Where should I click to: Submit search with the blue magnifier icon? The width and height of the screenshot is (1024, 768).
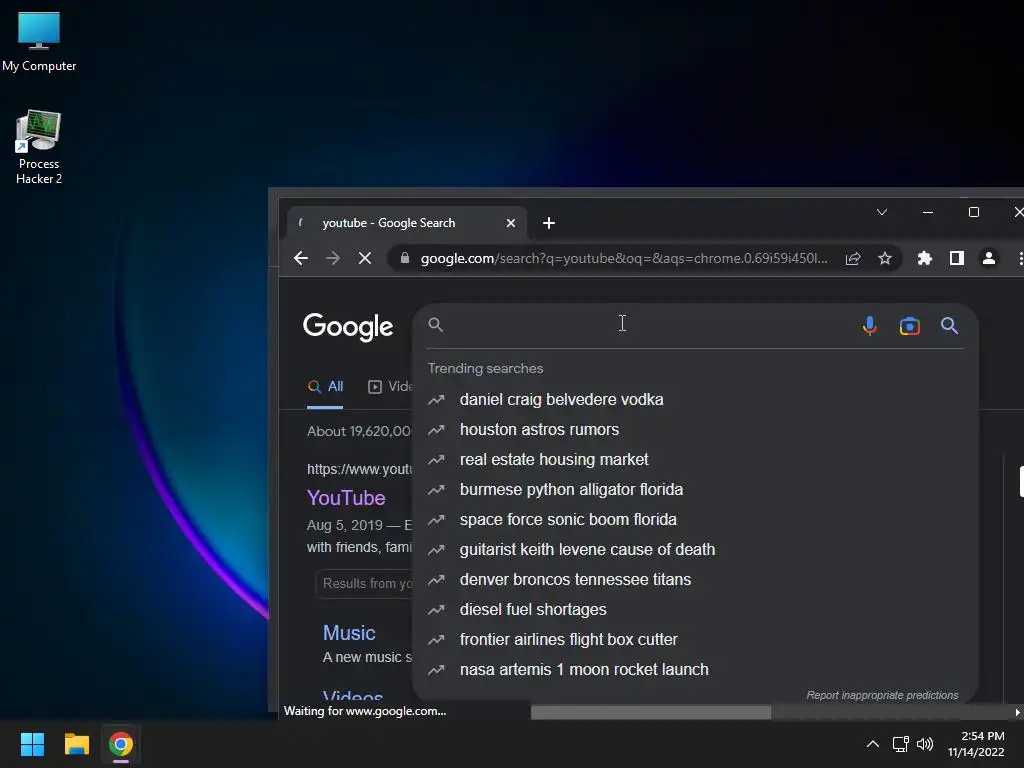(x=950, y=325)
